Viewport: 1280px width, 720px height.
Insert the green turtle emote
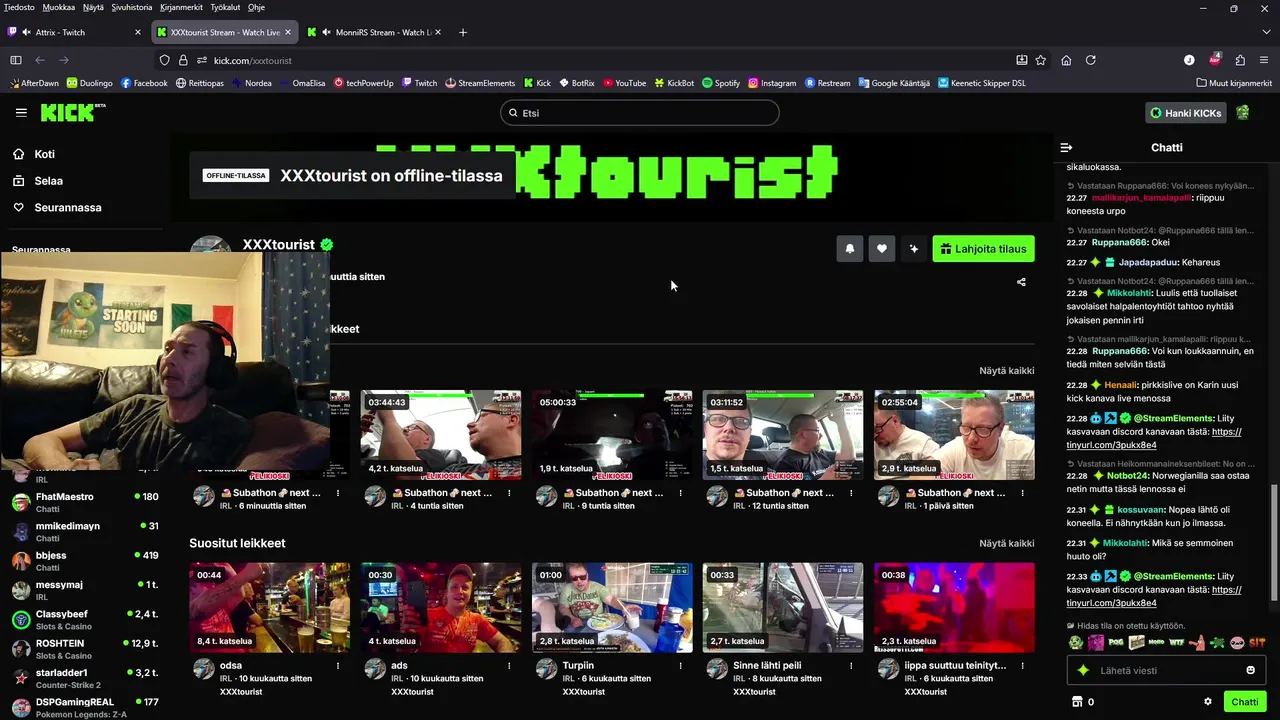(1216, 643)
